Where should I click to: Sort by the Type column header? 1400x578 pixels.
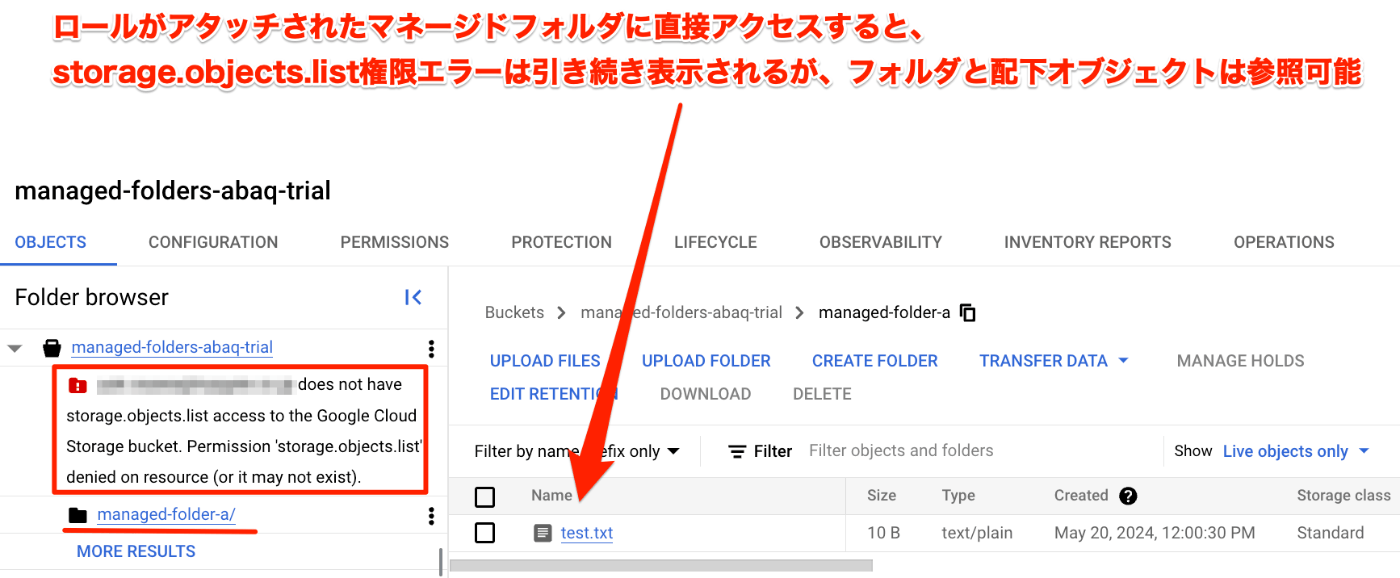(x=958, y=496)
